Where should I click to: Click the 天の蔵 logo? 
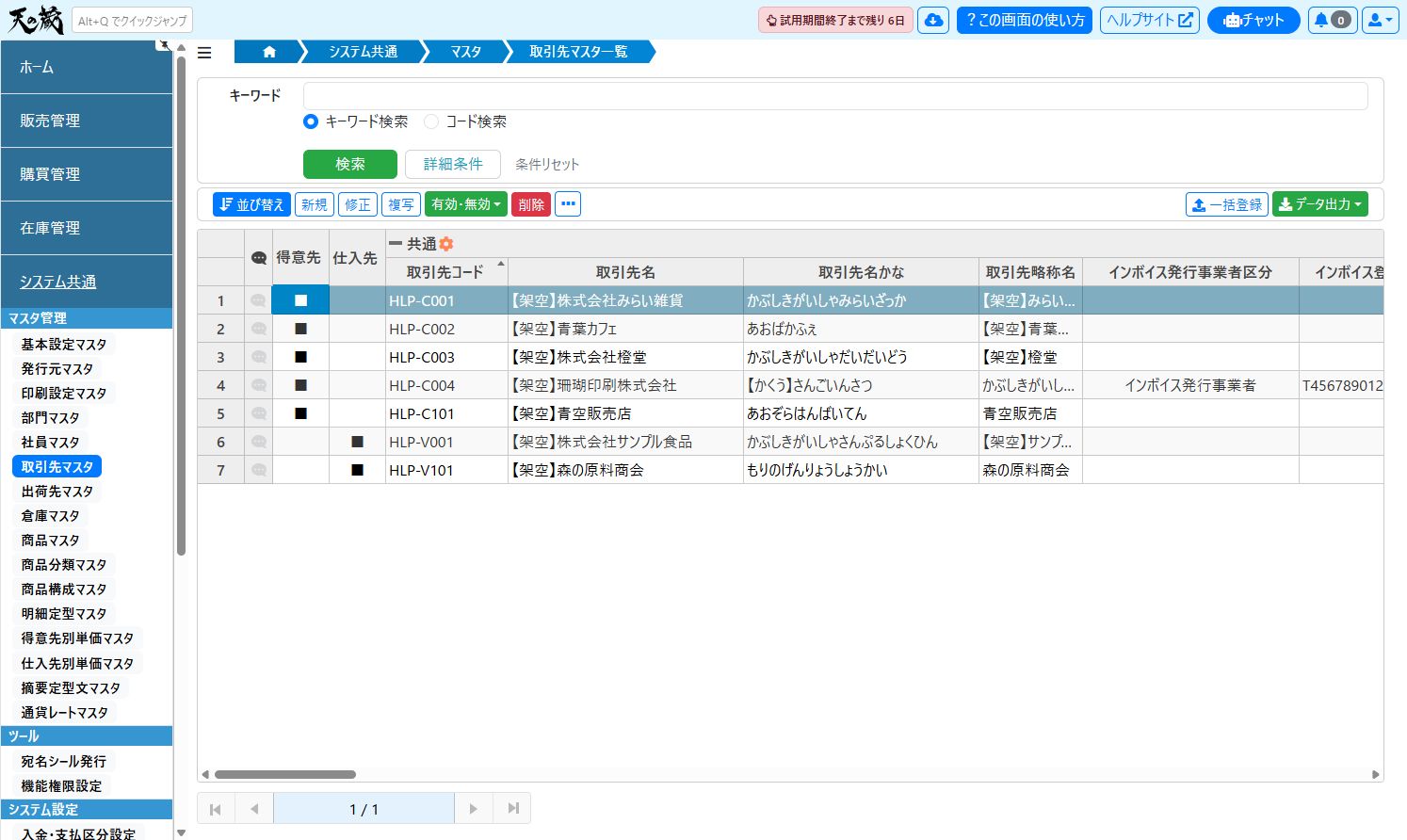tap(36, 19)
